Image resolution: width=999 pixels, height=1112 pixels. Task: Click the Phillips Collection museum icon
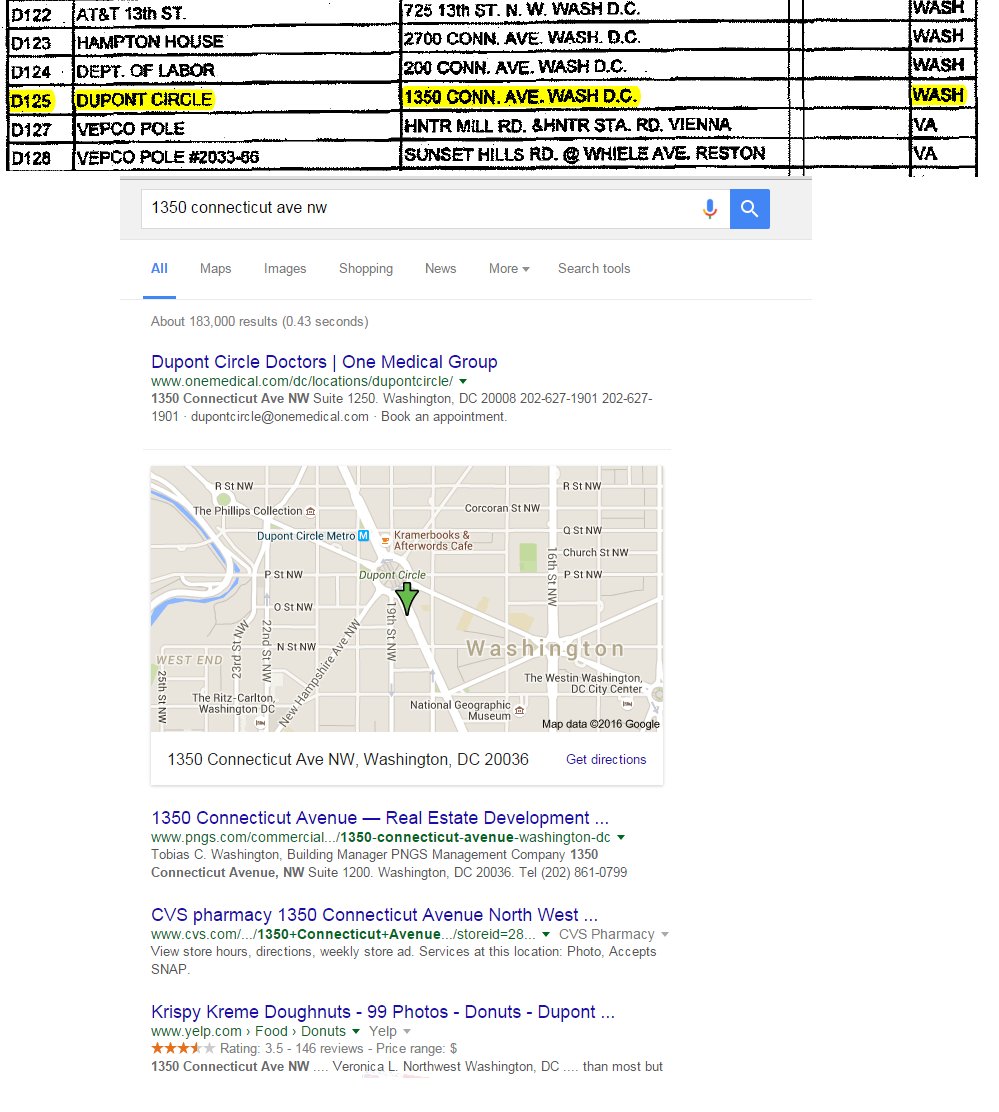click(x=310, y=511)
